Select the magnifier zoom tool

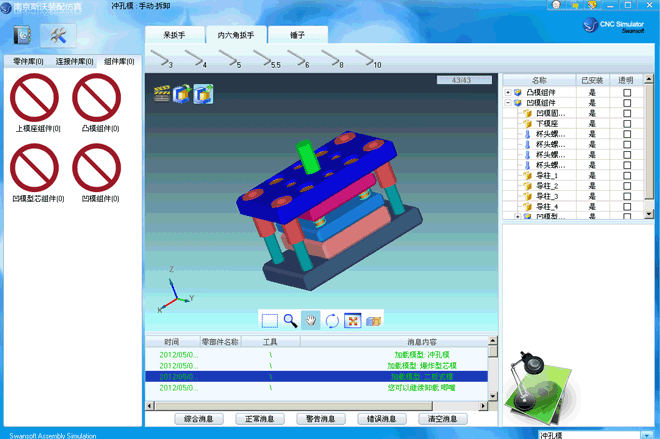click(x=290, y=320)
